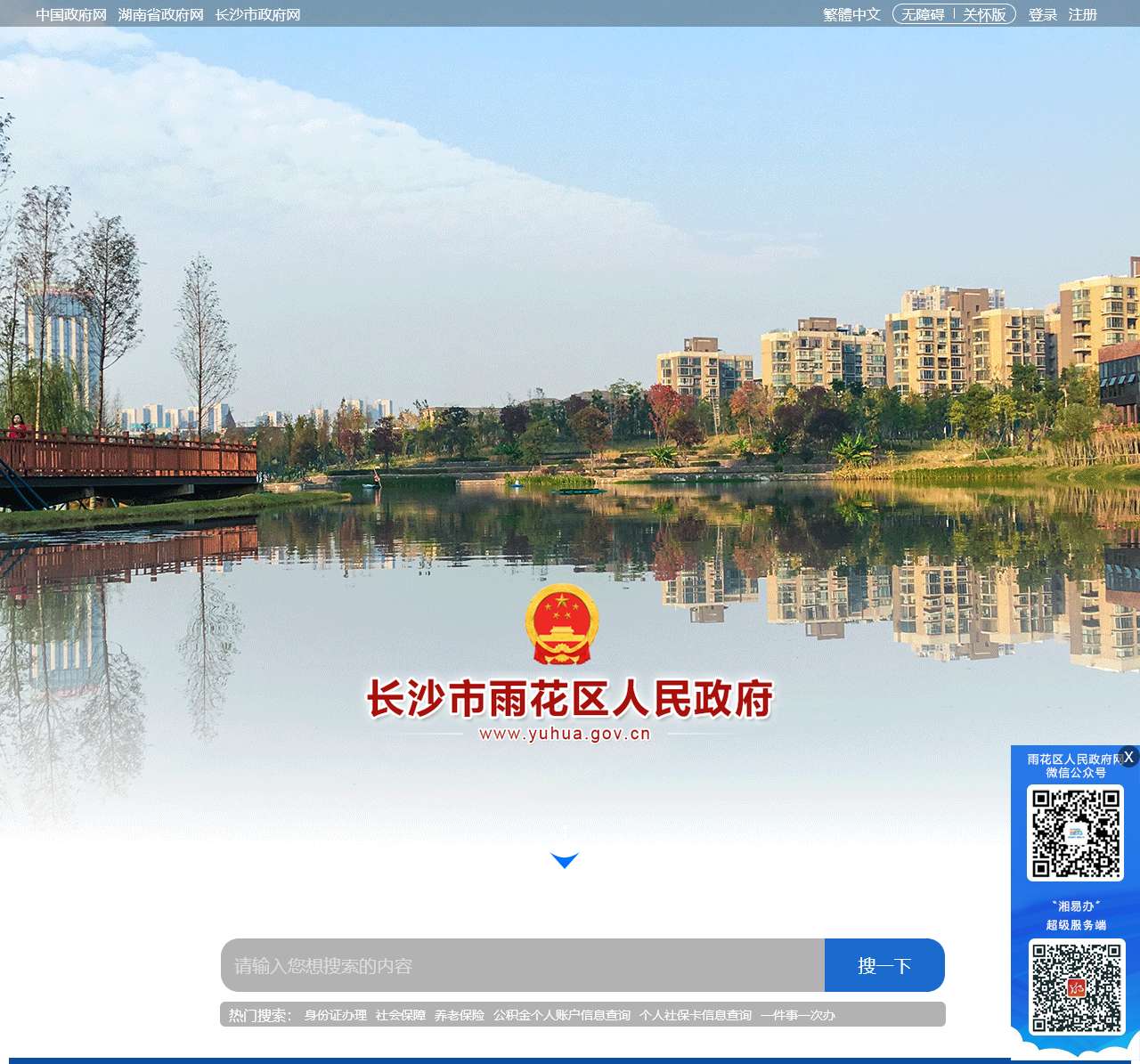1140x1064 pixels.
Task: Select hot search 公积金个人账户信息查询
Action: 562,1015
